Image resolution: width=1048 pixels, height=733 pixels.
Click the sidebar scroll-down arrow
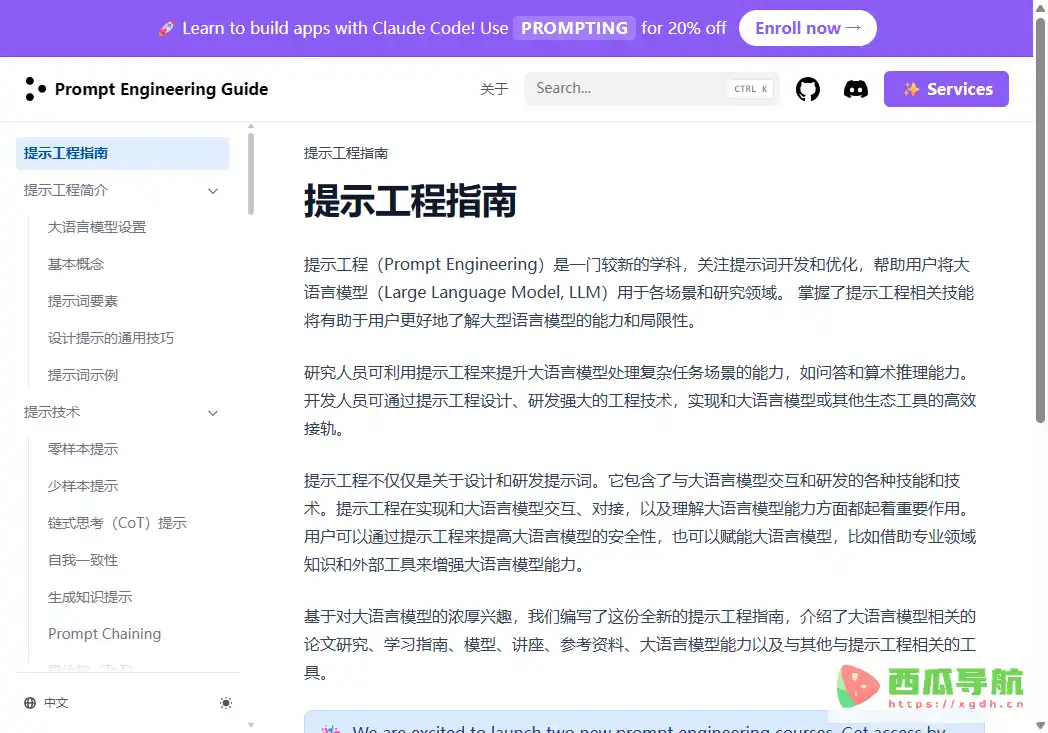click(x=251, y=725)
